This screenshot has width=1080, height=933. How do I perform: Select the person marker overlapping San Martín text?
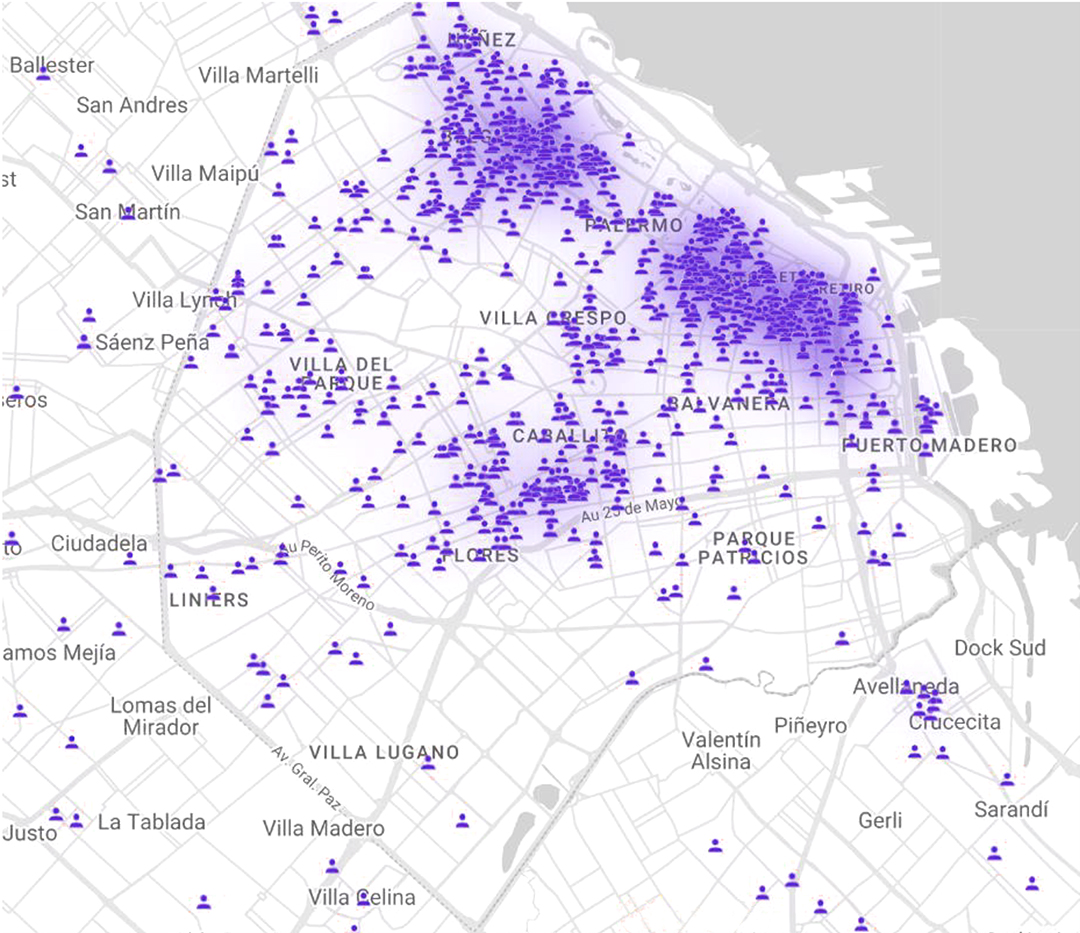point(127,211)
